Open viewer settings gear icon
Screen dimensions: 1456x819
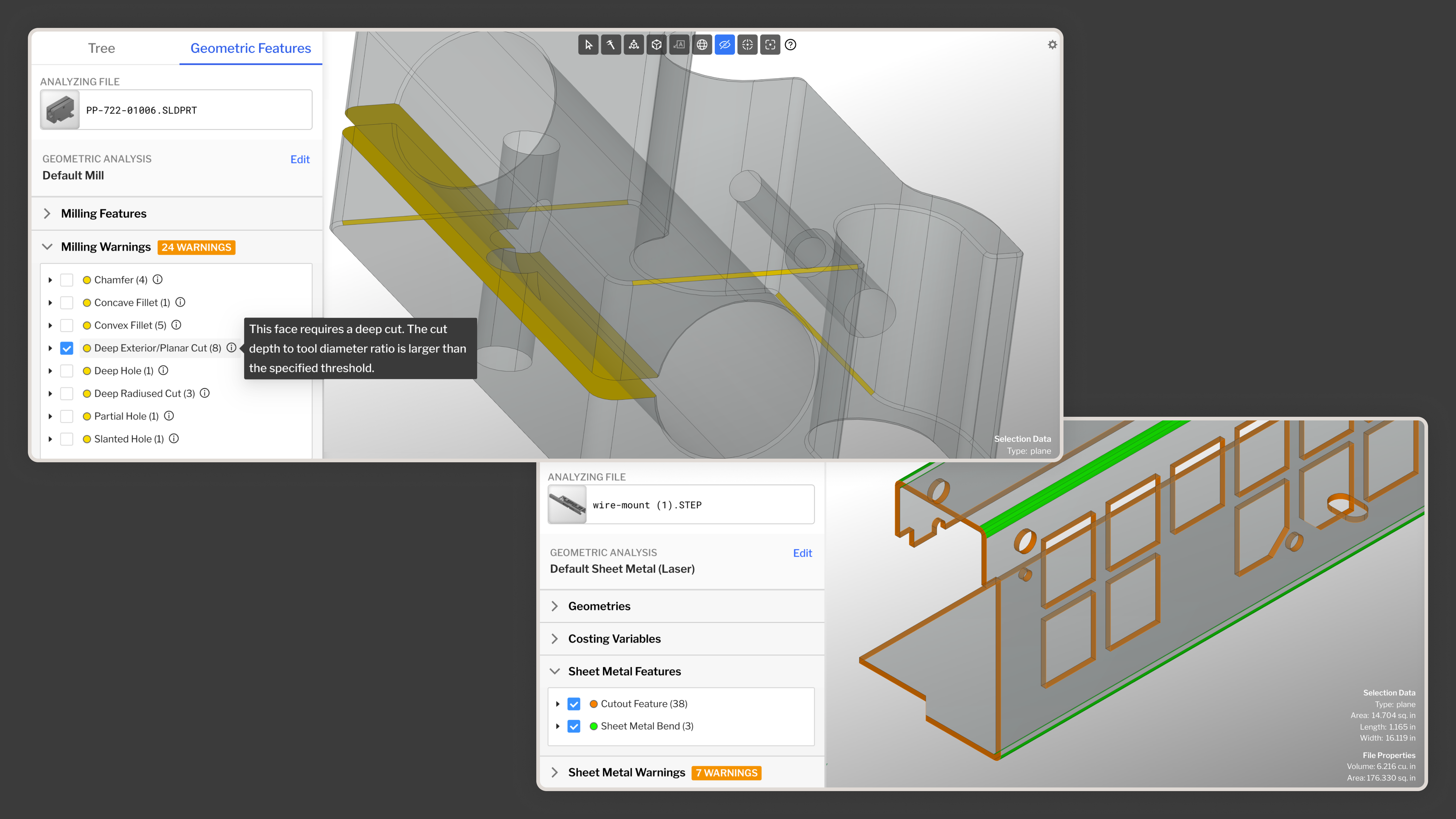click(1052, 45)
